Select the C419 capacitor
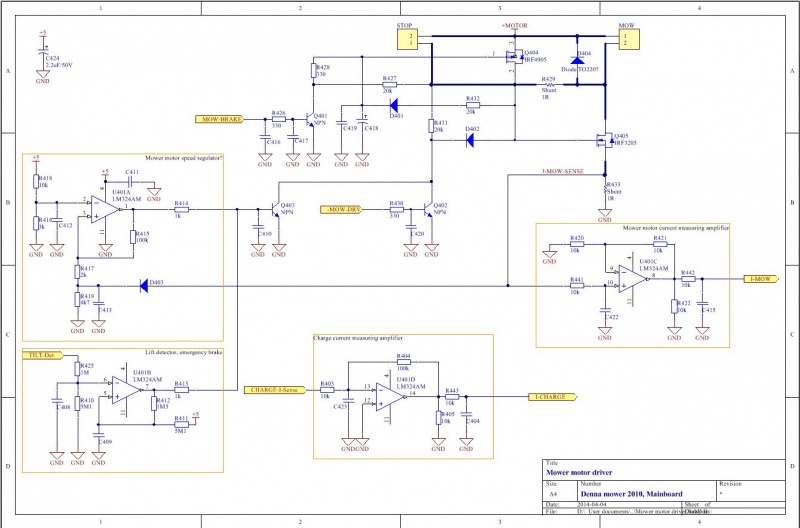 341,122
